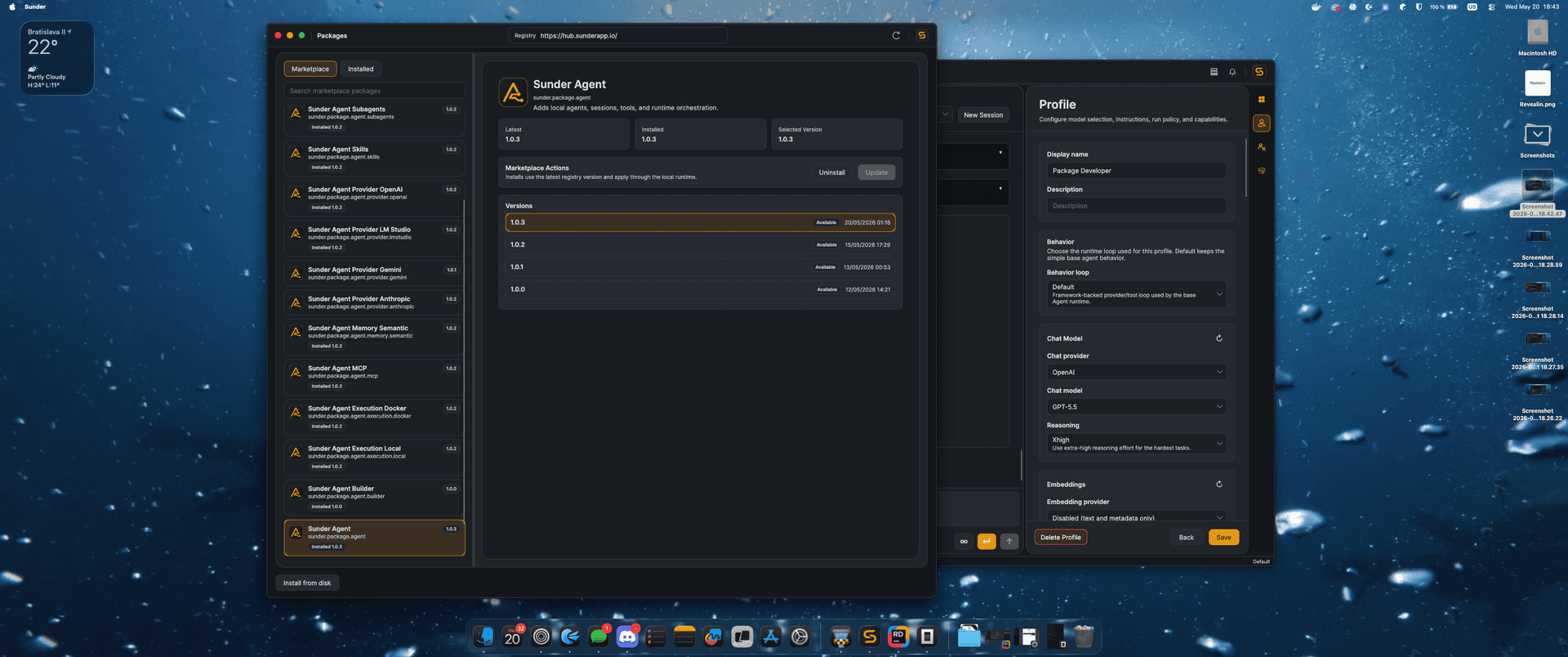This screenshot has width=1568, height=657.
Task: Click the up arrow button in chat bar
Action: click(x=1009, y=541)
